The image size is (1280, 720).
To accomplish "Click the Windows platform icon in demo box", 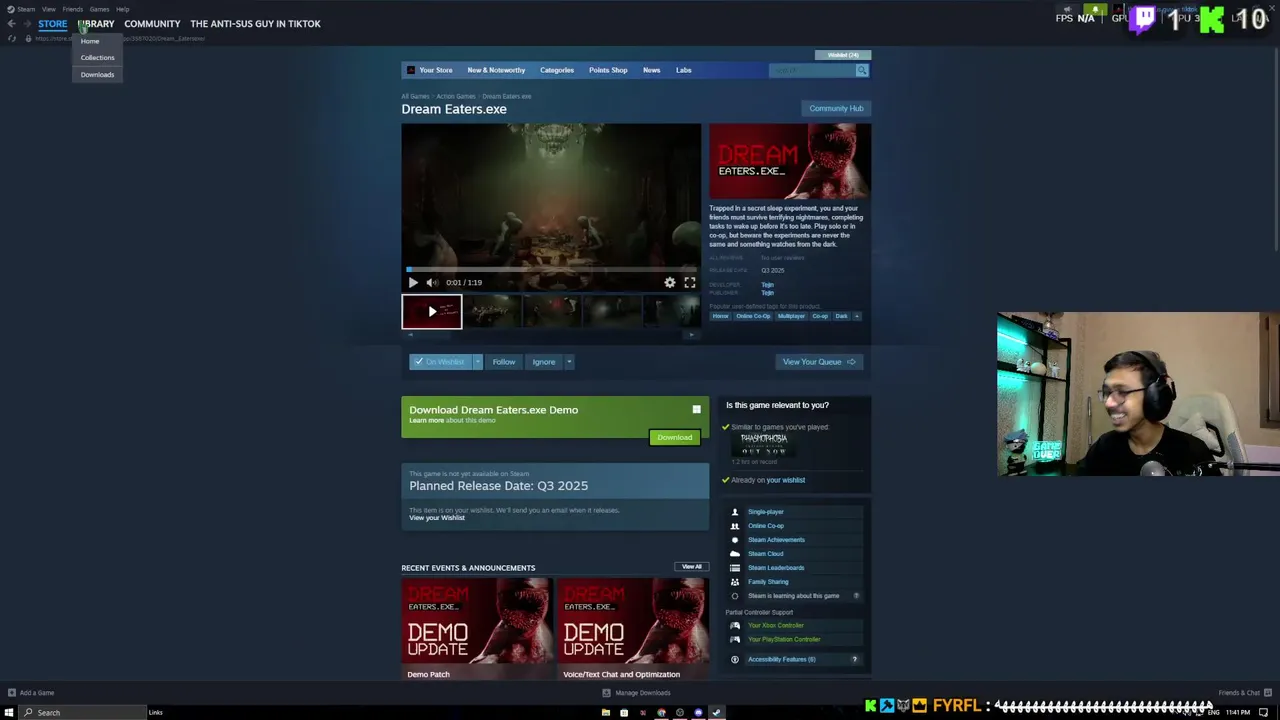I will click(697, 410).
